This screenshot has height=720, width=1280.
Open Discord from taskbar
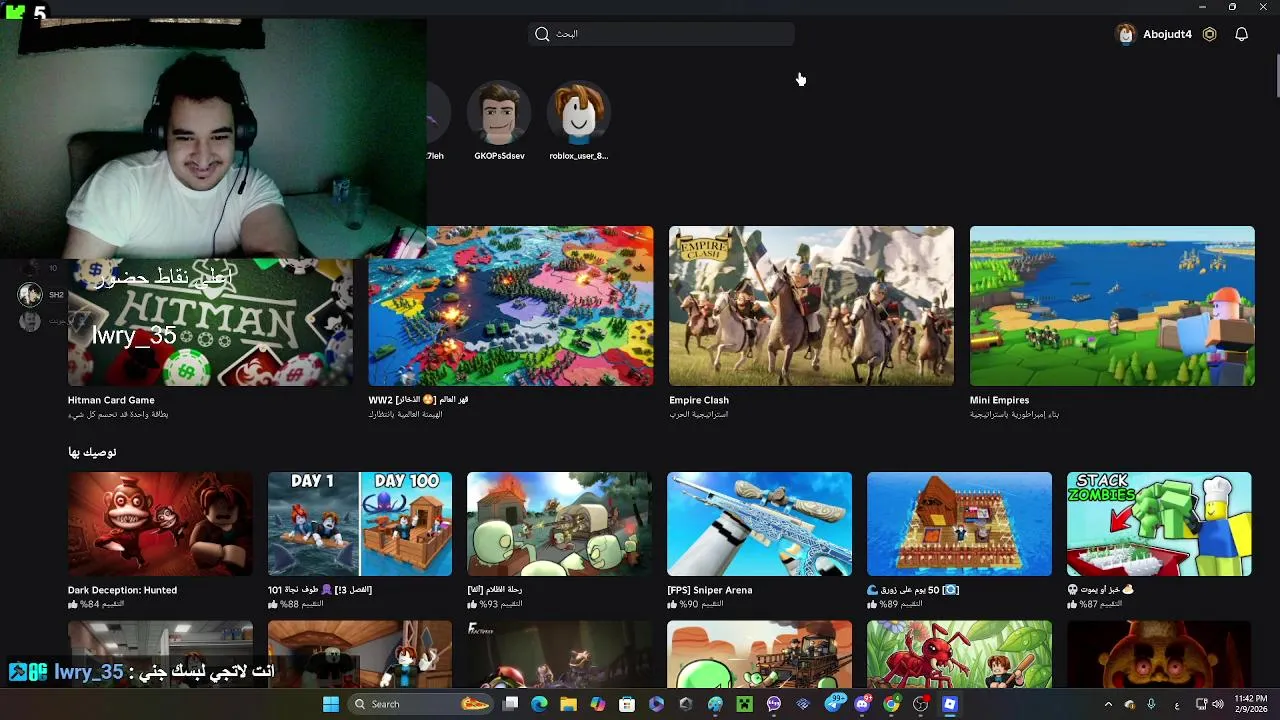(862, 704)
